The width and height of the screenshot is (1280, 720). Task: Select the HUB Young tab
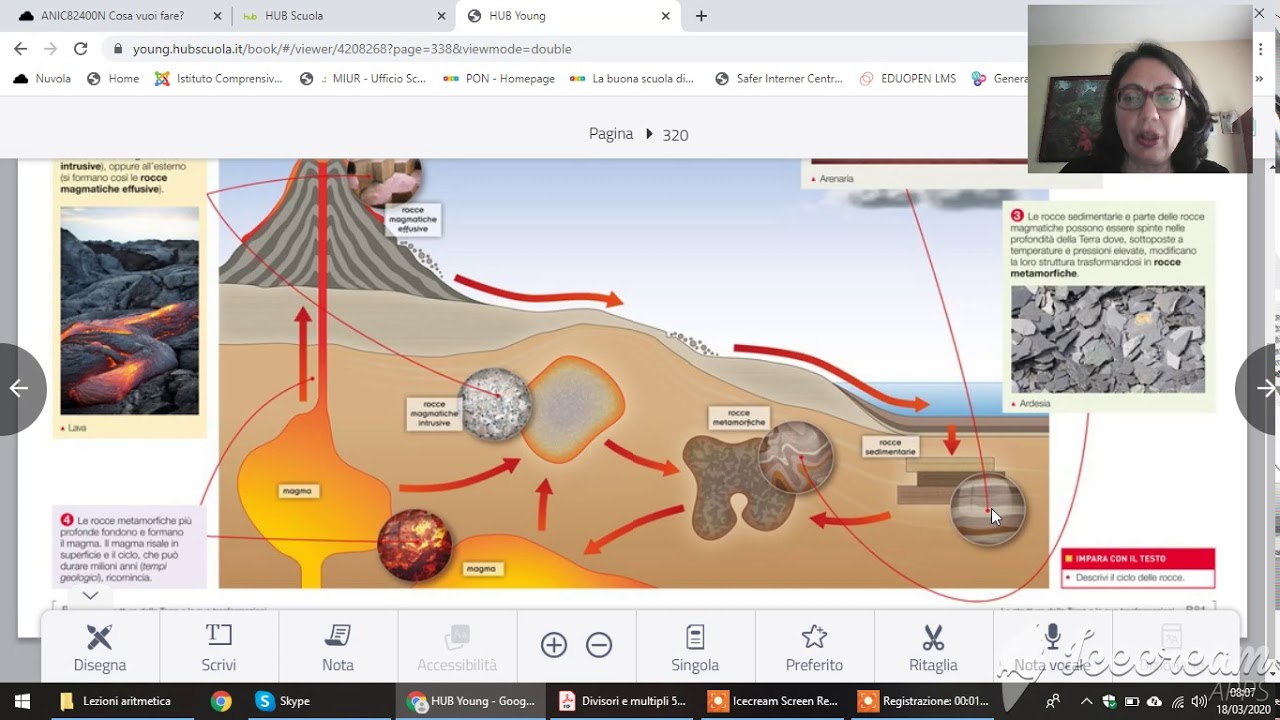[566, 16]
